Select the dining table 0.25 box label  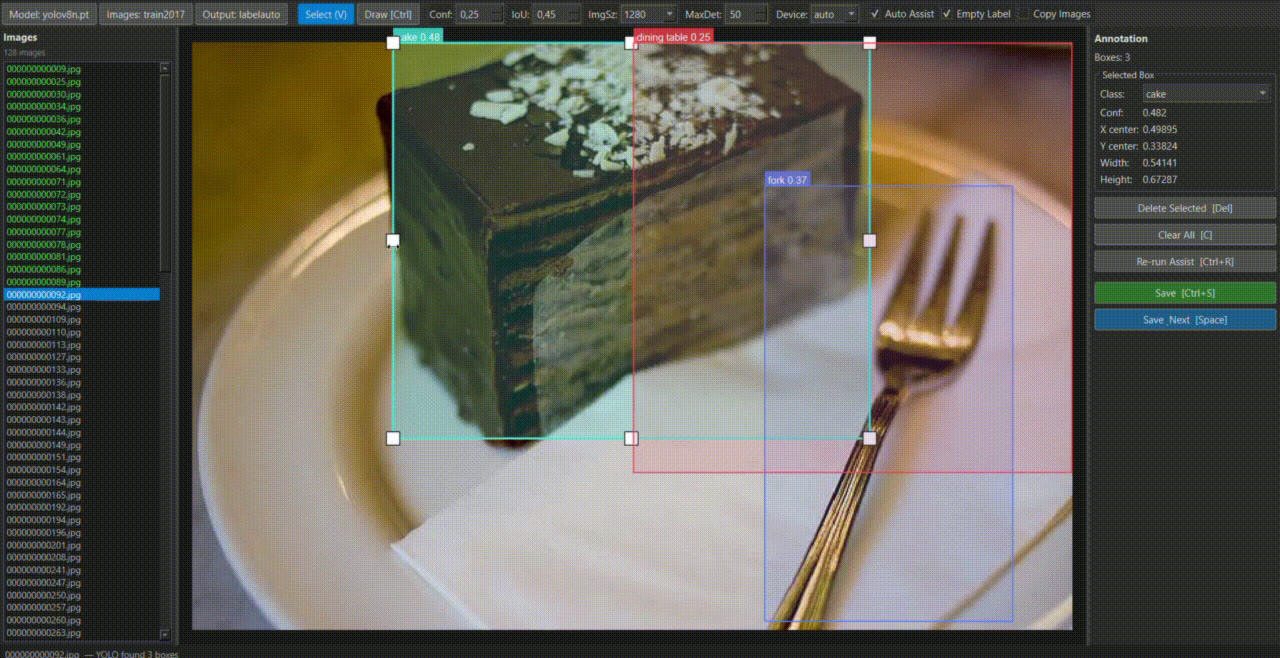tap(673, 37)
